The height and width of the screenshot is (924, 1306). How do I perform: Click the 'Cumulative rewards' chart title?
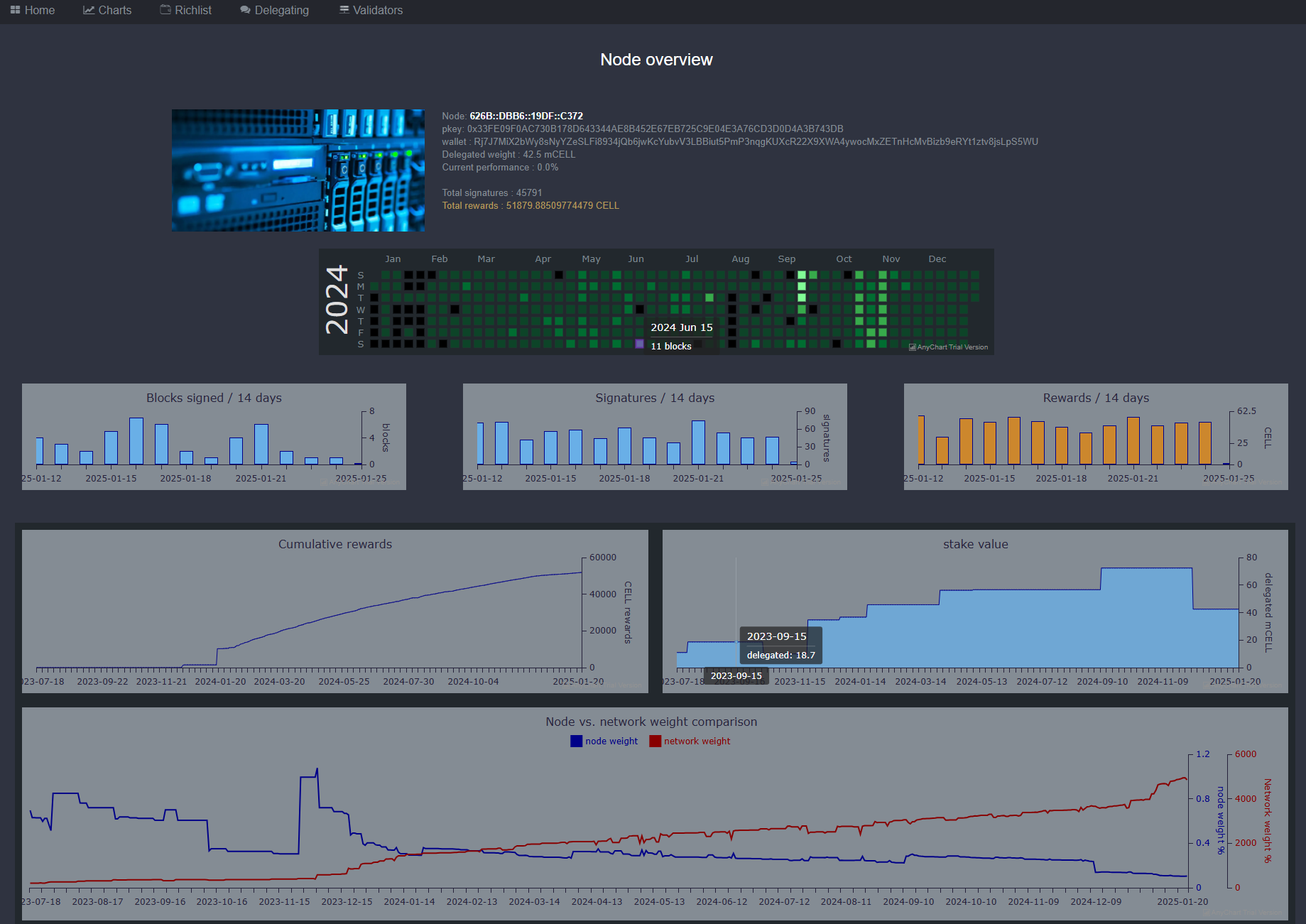335,544
